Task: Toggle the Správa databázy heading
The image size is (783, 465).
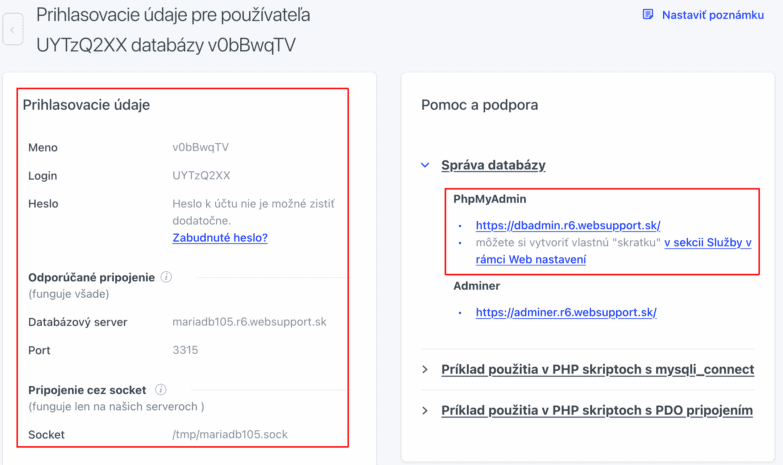Action: 493,165
